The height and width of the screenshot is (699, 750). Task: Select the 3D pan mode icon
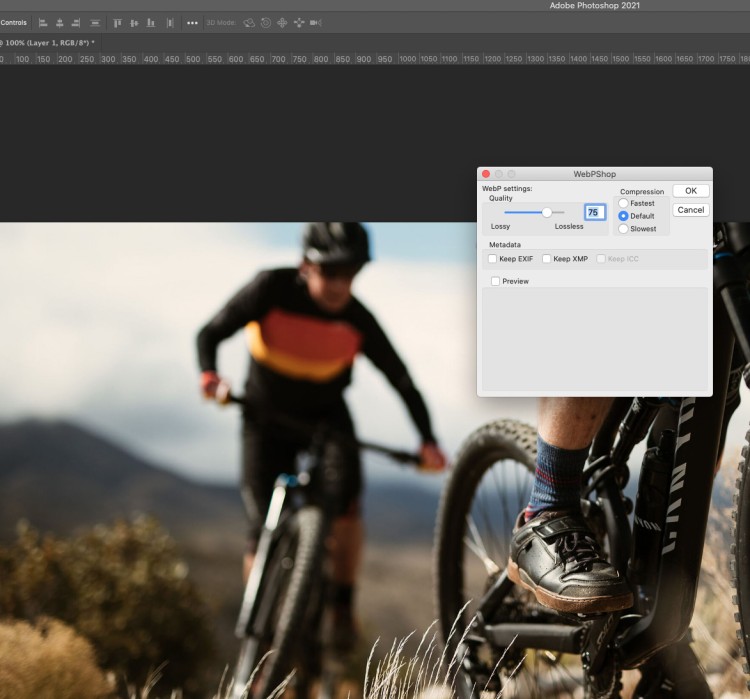click(x=282, y=22)
